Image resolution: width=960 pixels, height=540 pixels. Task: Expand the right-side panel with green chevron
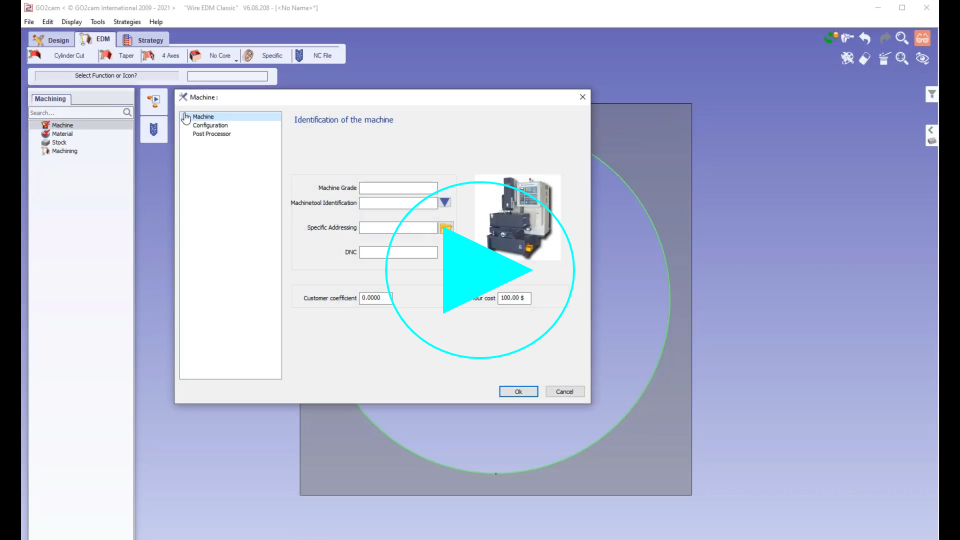point(931,130)
